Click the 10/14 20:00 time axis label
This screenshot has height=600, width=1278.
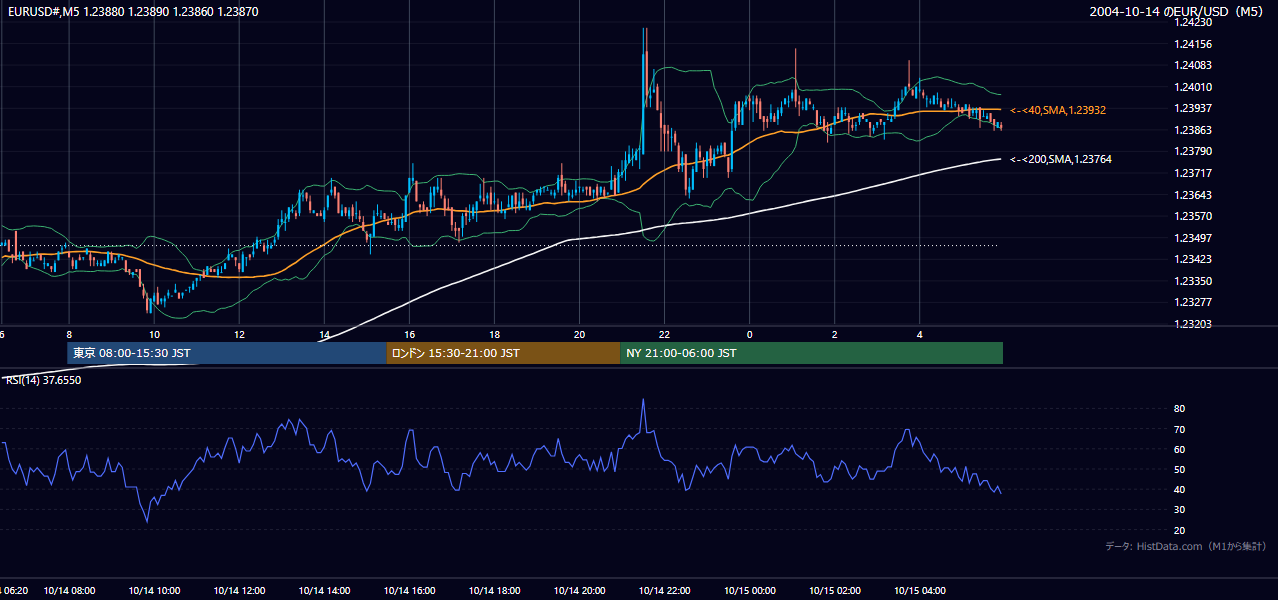[580, 591]
